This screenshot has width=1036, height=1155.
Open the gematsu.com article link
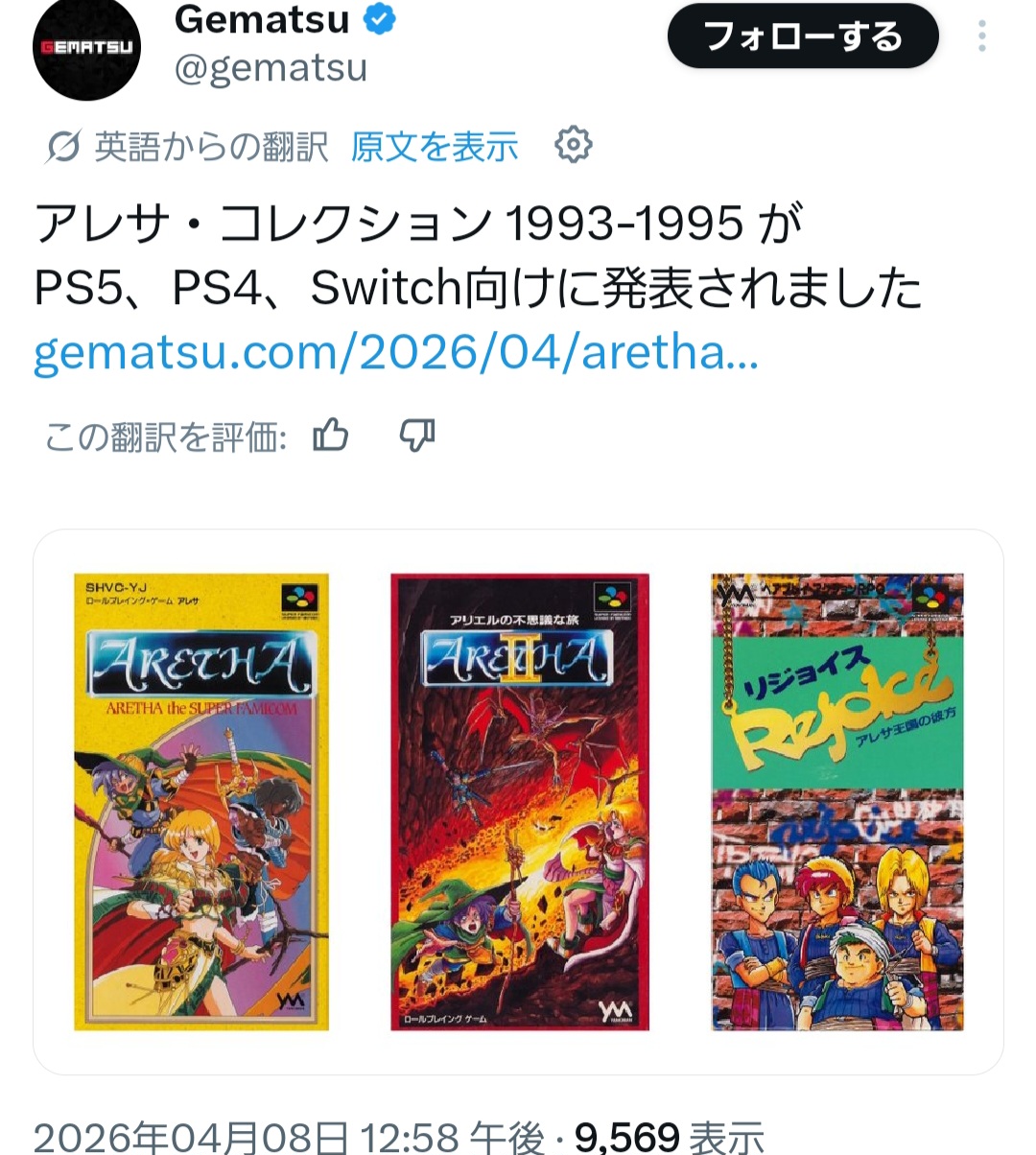pyautogui.click(x=396, y=353)
